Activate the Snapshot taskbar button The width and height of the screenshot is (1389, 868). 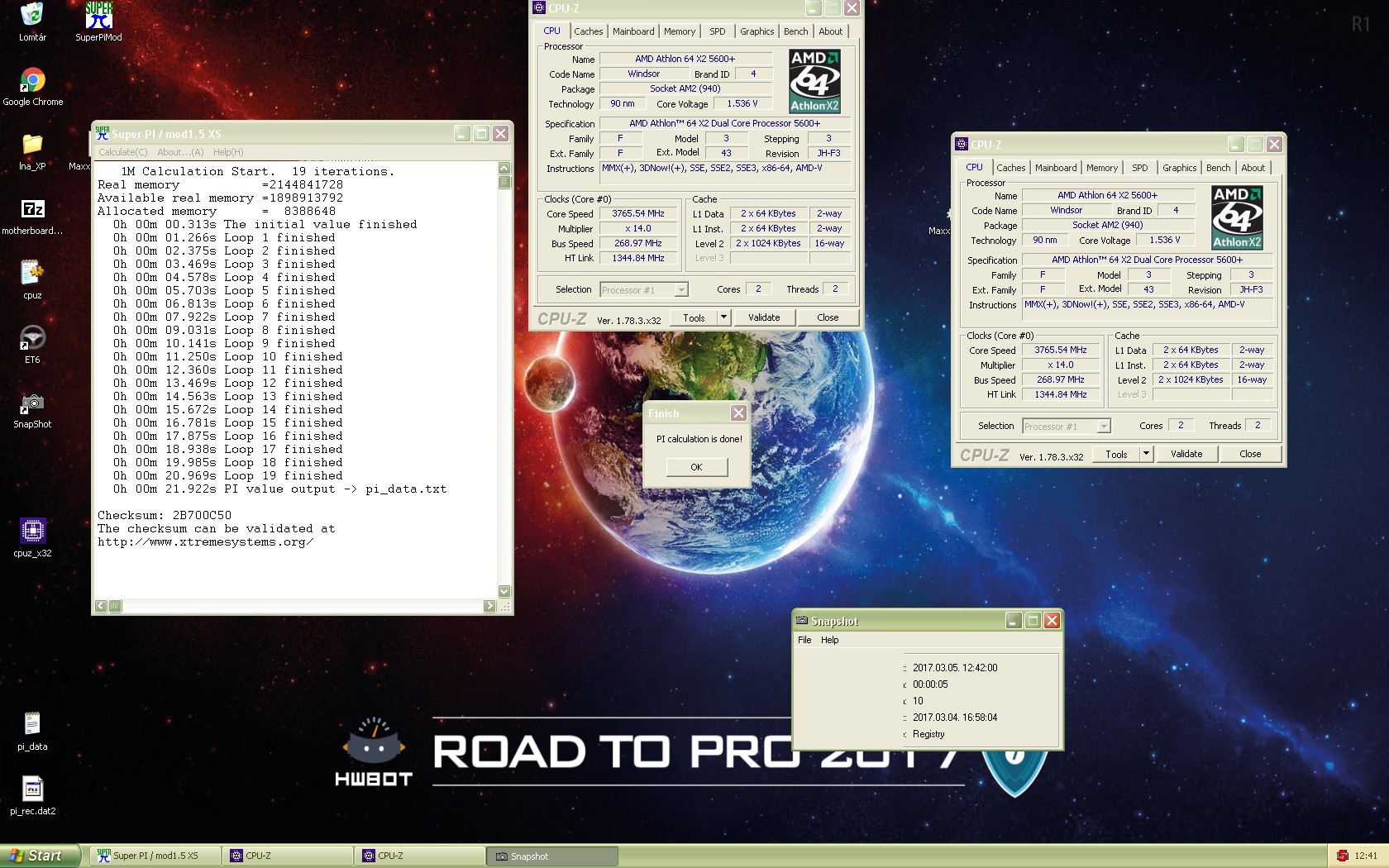pos(551,856)
